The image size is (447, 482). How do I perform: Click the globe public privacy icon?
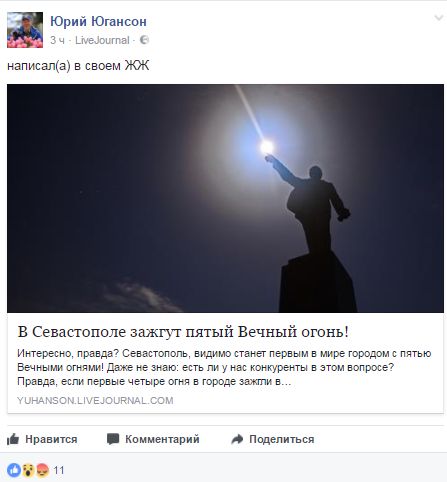coord(144,40)
